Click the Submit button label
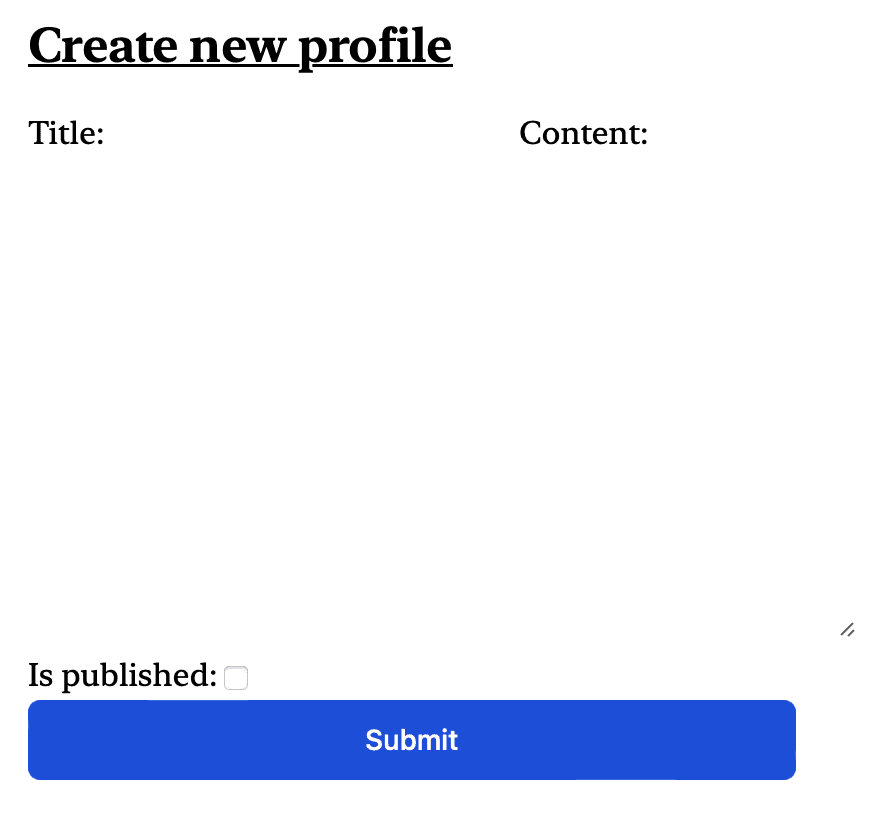880x816 pixels. point(411,740)
